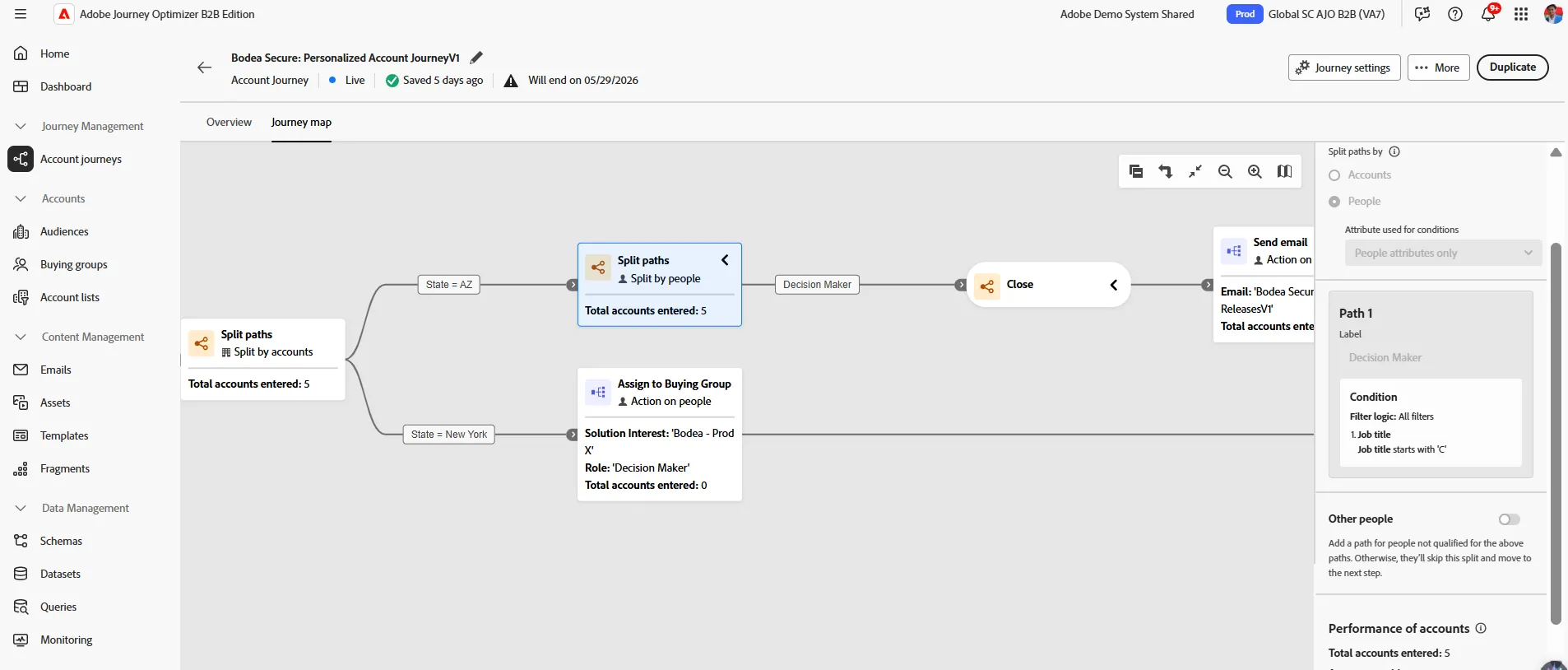The image size is (1568, 670).
Task: Click the back arrow beside journey title
Action: [205, 67]
